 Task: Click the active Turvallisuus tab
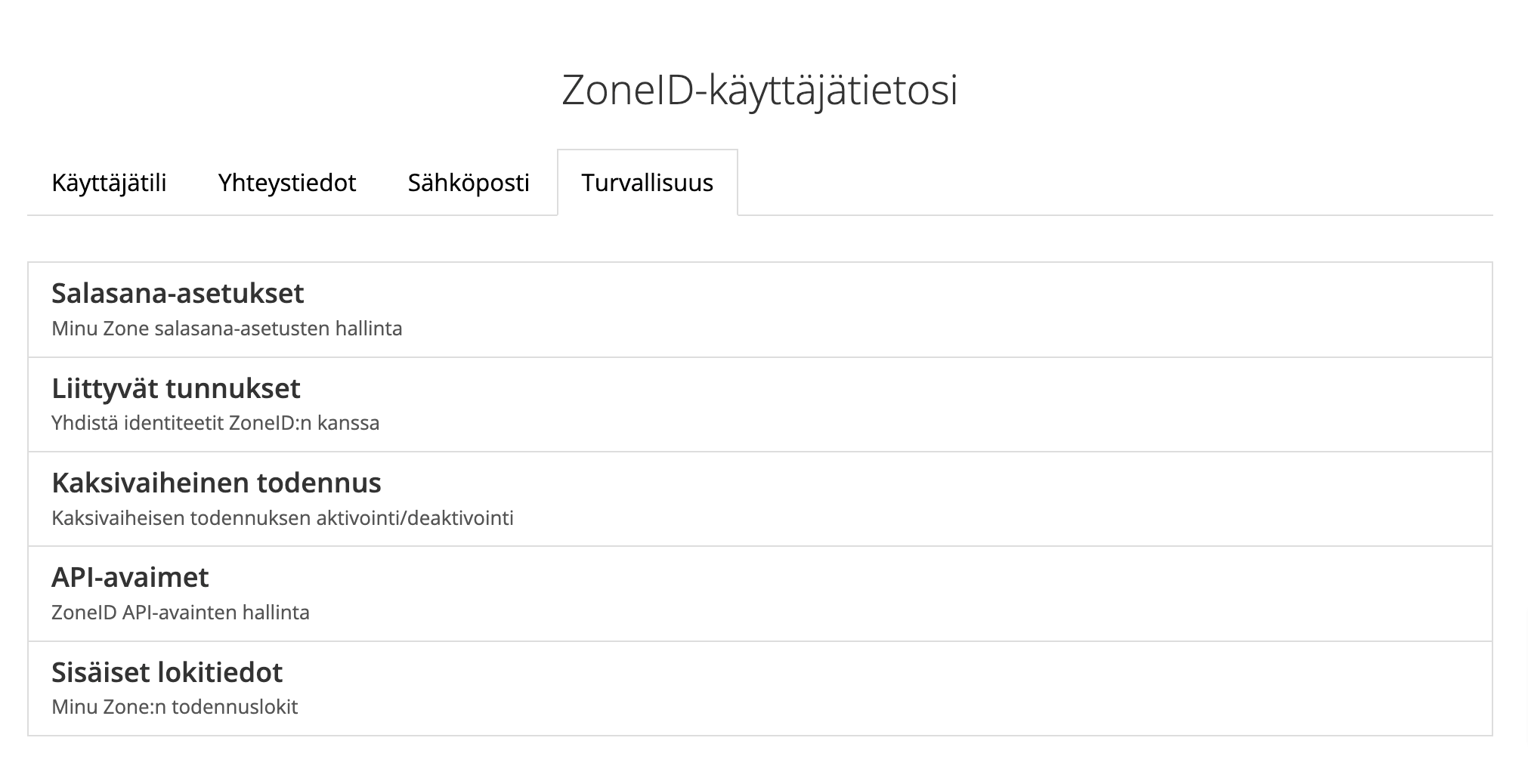(647, 183)
